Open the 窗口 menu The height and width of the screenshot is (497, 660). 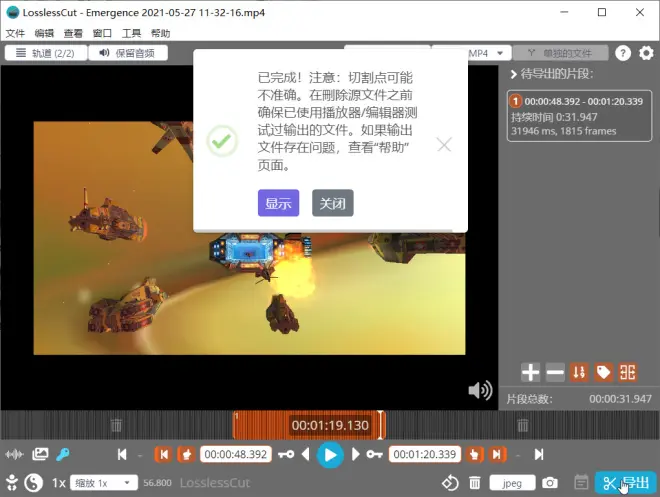102,33
